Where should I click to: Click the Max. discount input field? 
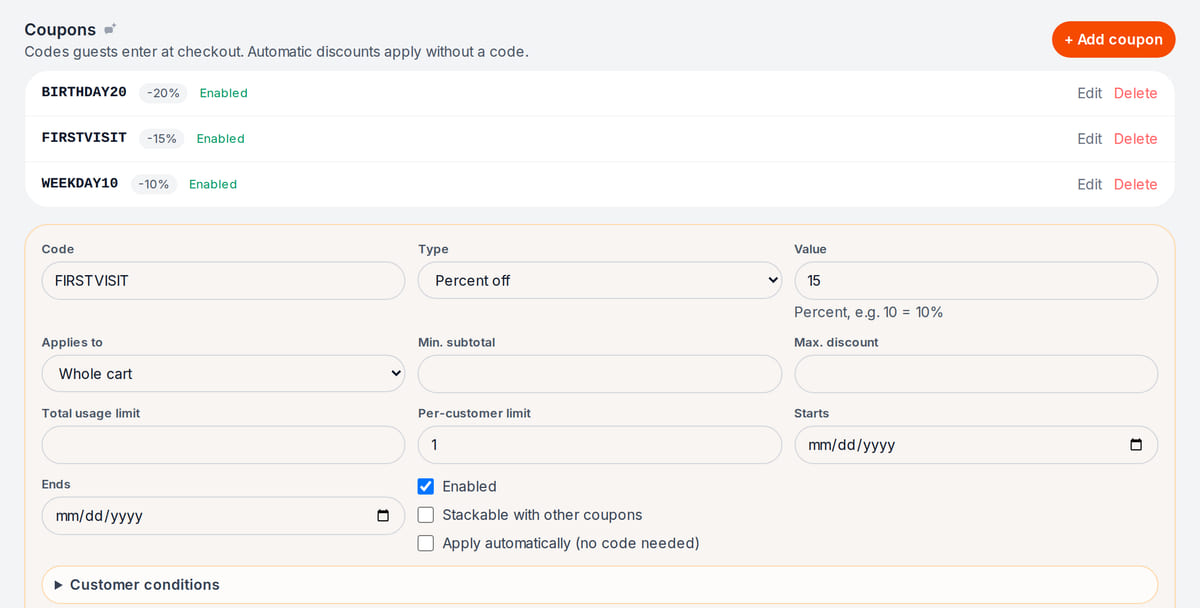976,374
